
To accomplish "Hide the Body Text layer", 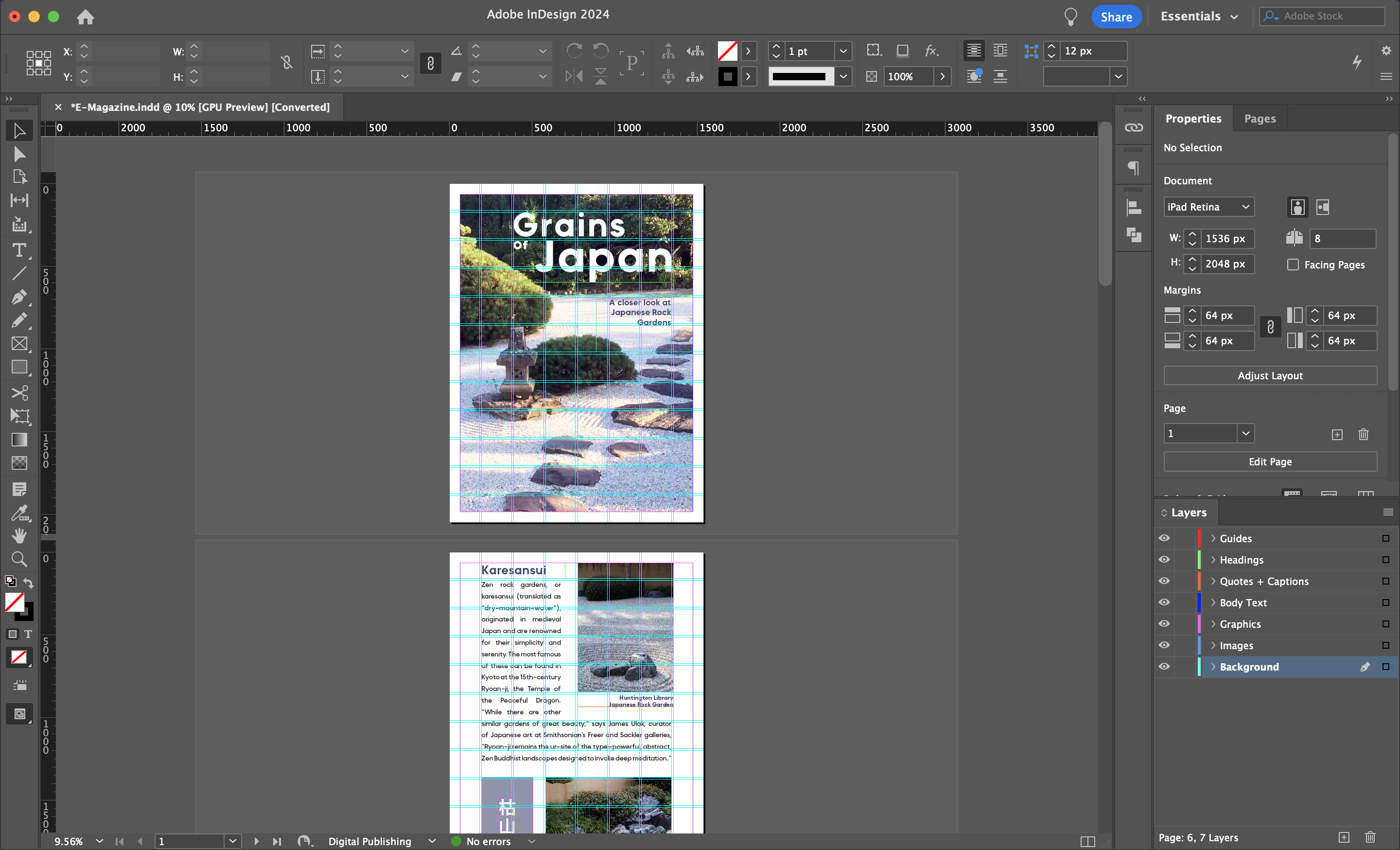I will click(1164, 602).
